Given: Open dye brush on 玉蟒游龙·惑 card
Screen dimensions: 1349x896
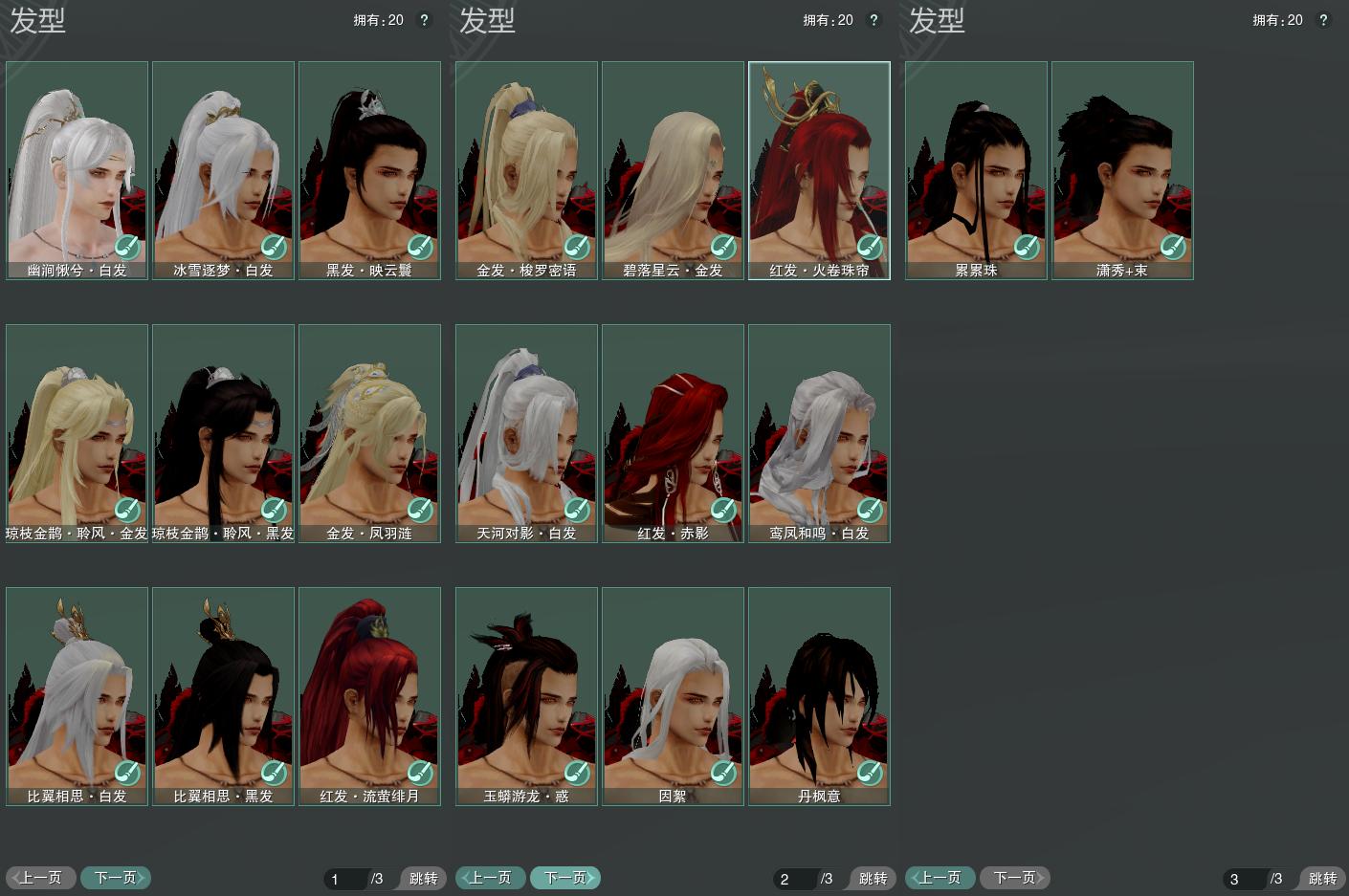Looking at the screenshot, I should coord(577,774).
